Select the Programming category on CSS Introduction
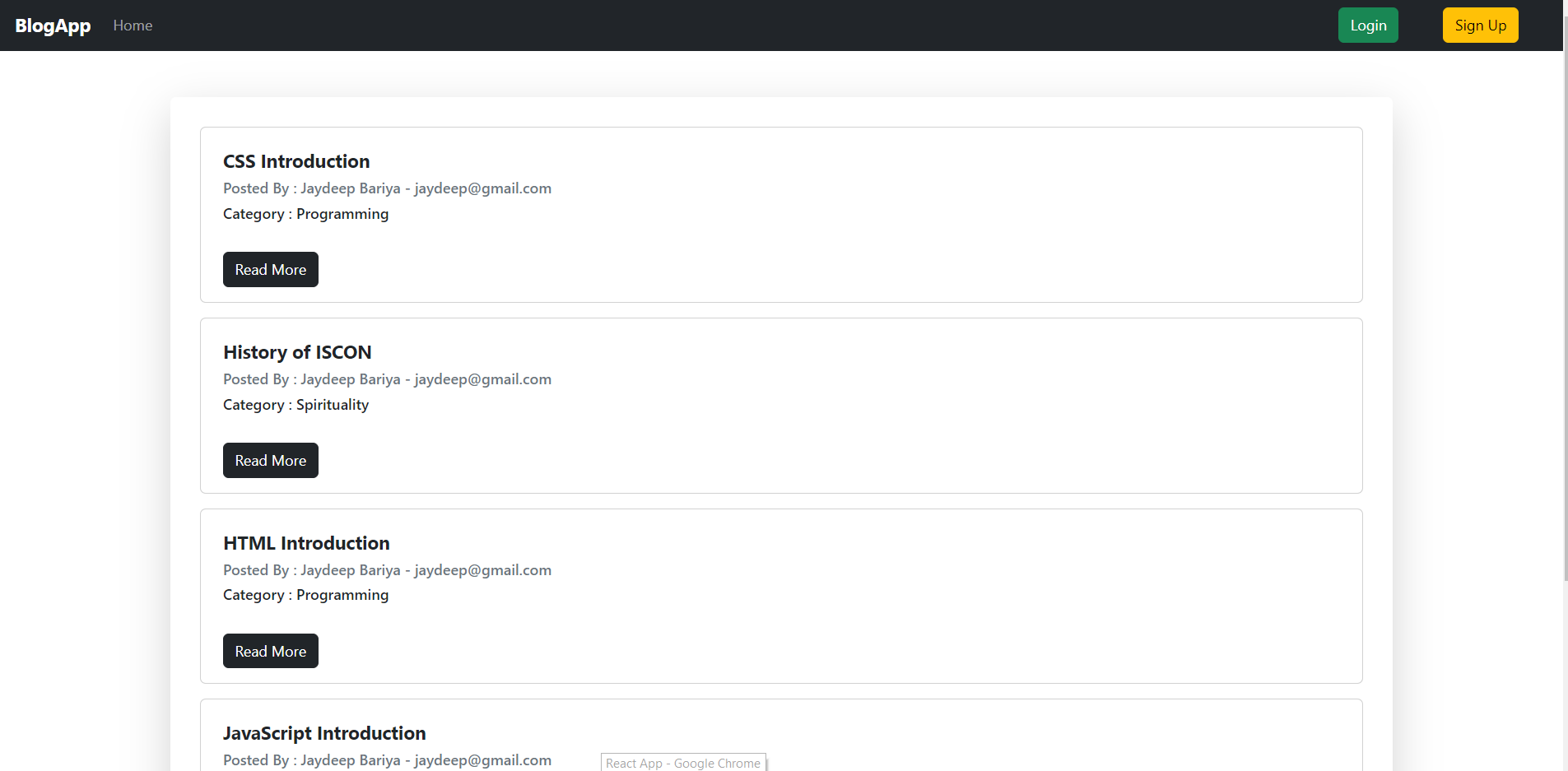The image size is (1568, 771). point(342,214)
